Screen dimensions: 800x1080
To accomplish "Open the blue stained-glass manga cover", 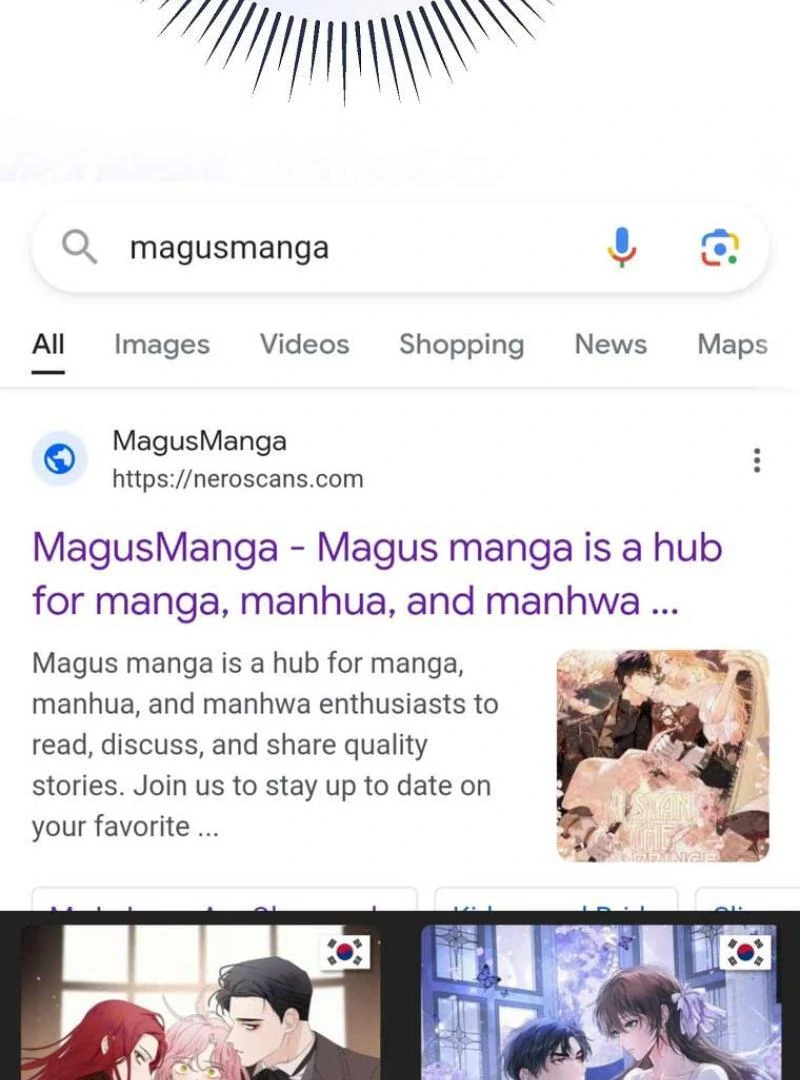I will point(599,1002).
